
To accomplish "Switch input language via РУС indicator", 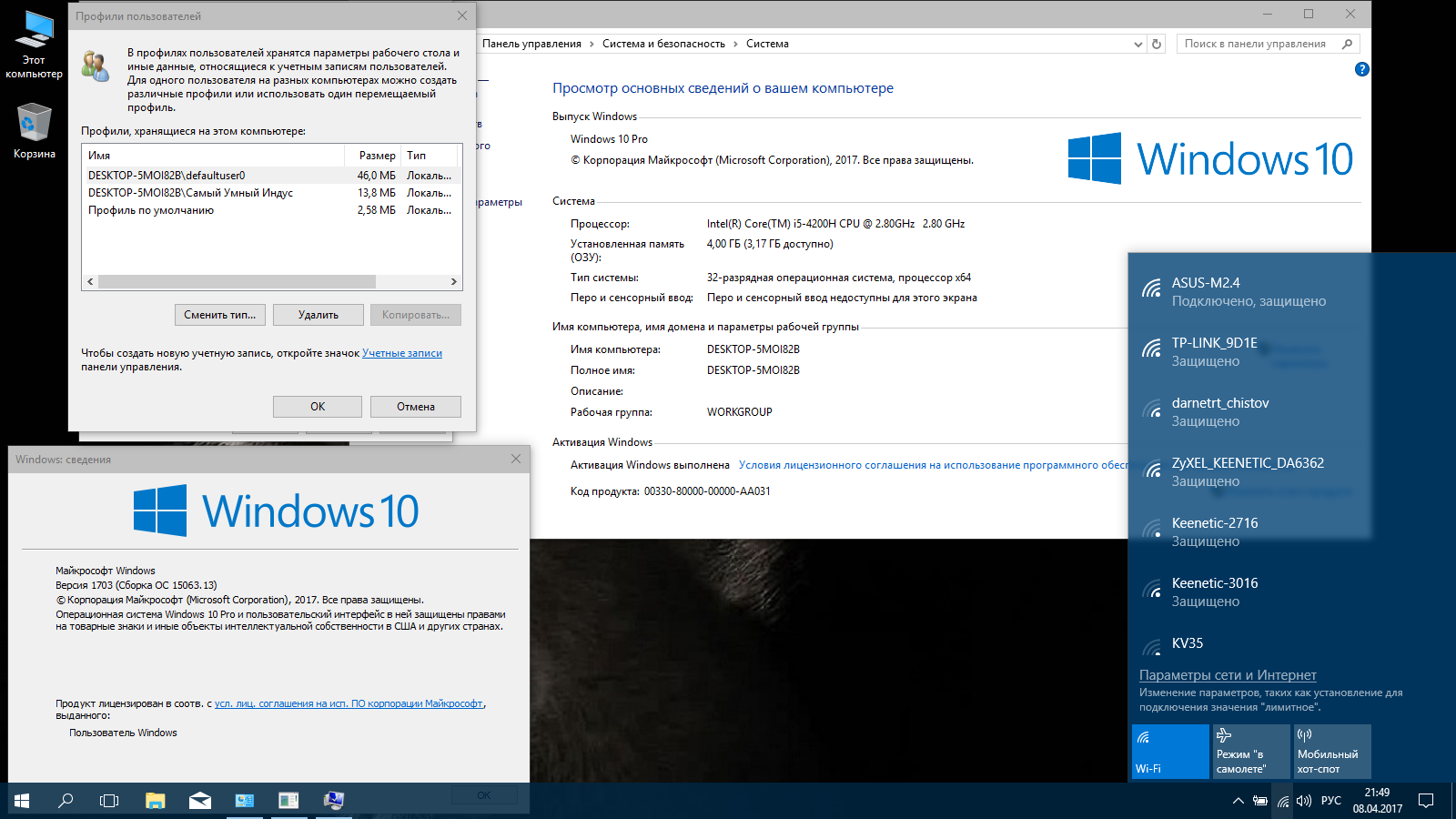I will coord(1331,801).
